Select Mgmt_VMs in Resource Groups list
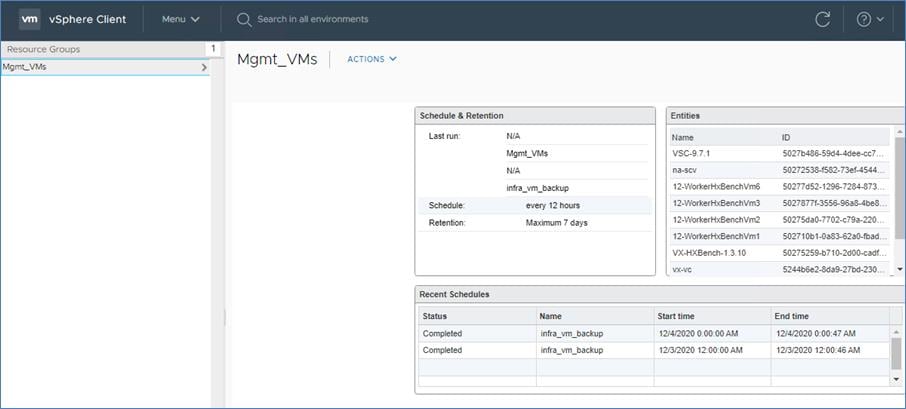Screen dimensions: 906x409 click(105, 67)
